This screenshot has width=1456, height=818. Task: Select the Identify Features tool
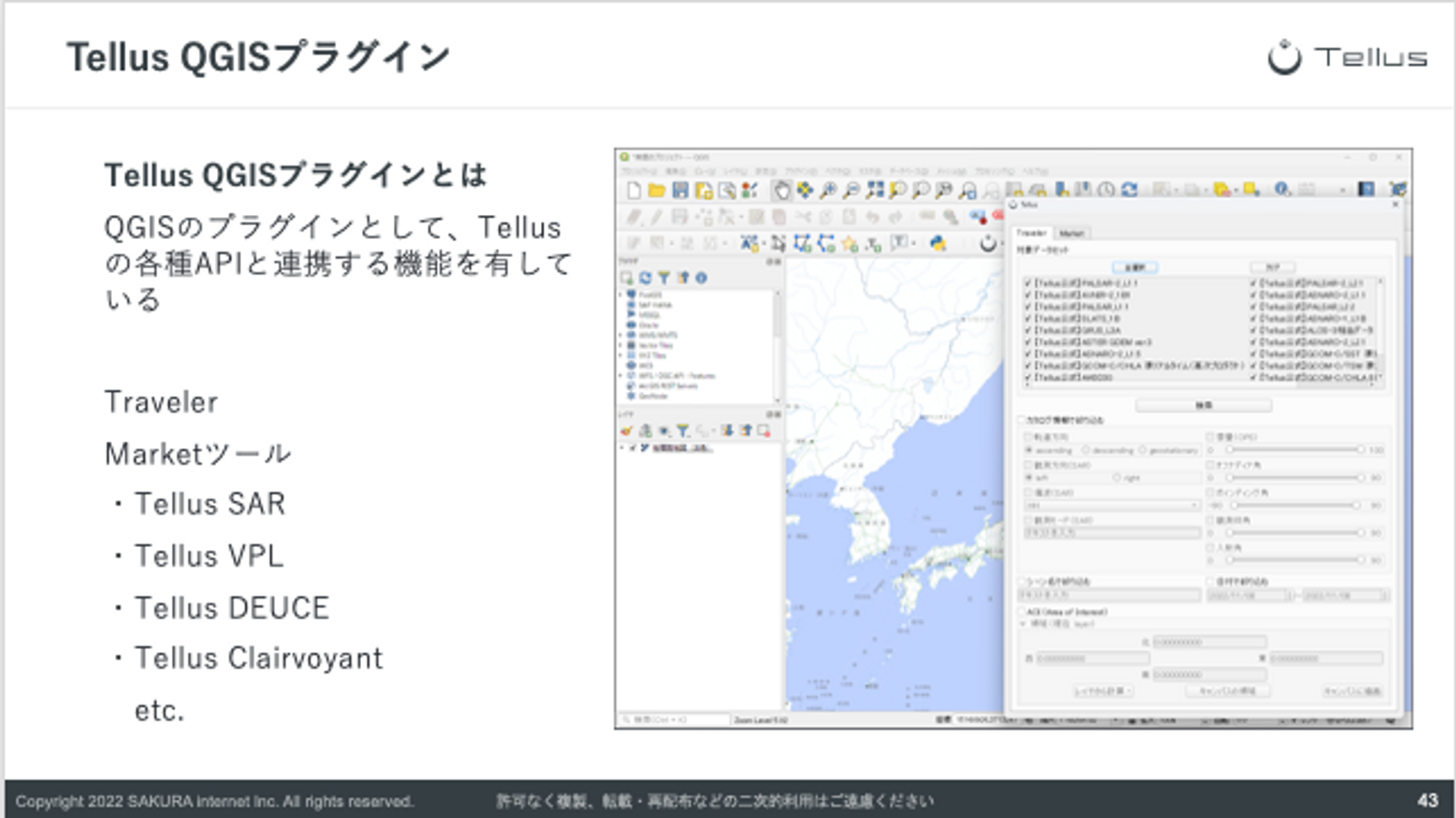1282,190
